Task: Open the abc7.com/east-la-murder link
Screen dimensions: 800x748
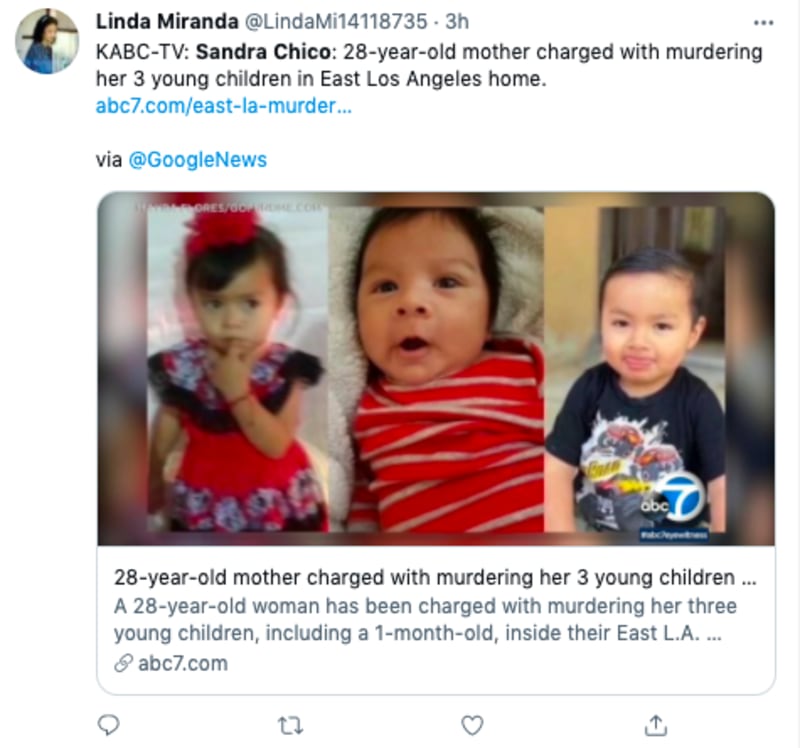Action: (x=223, y=106)
